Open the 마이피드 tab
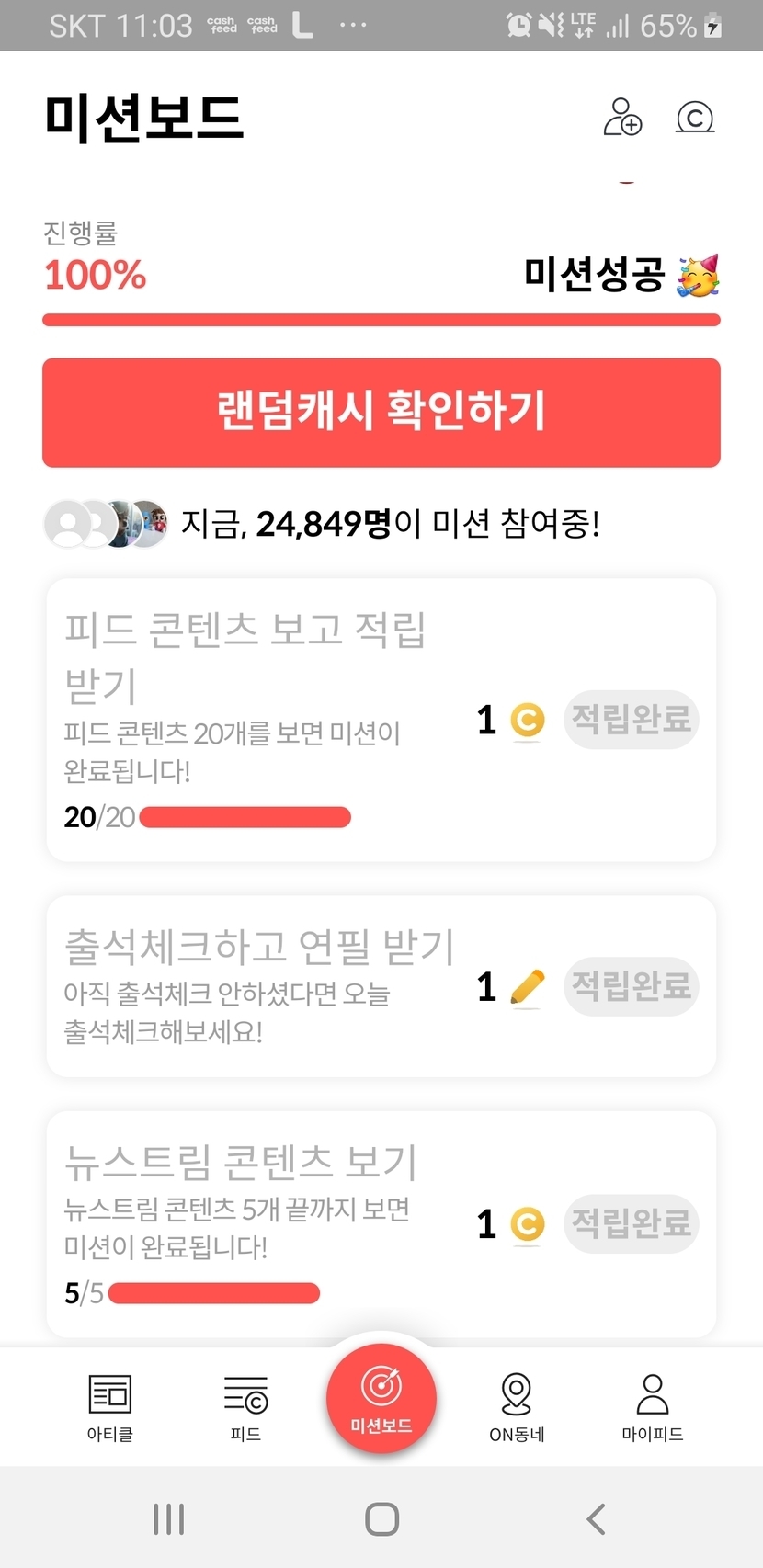The image size is (763, 1568). [x=652, y=1407]
